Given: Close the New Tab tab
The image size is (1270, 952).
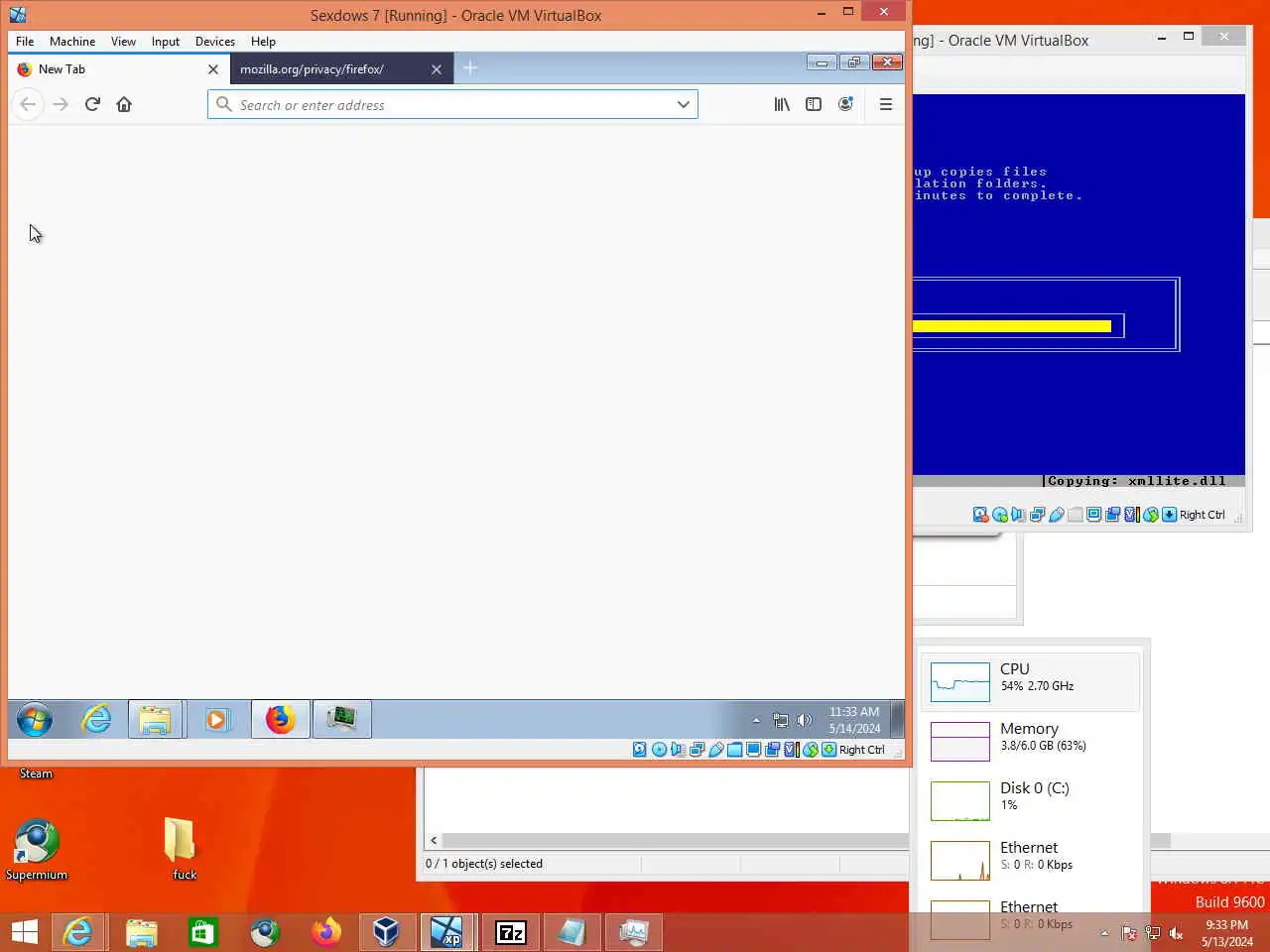Looking at the screenshot, I should coord(212,69).
